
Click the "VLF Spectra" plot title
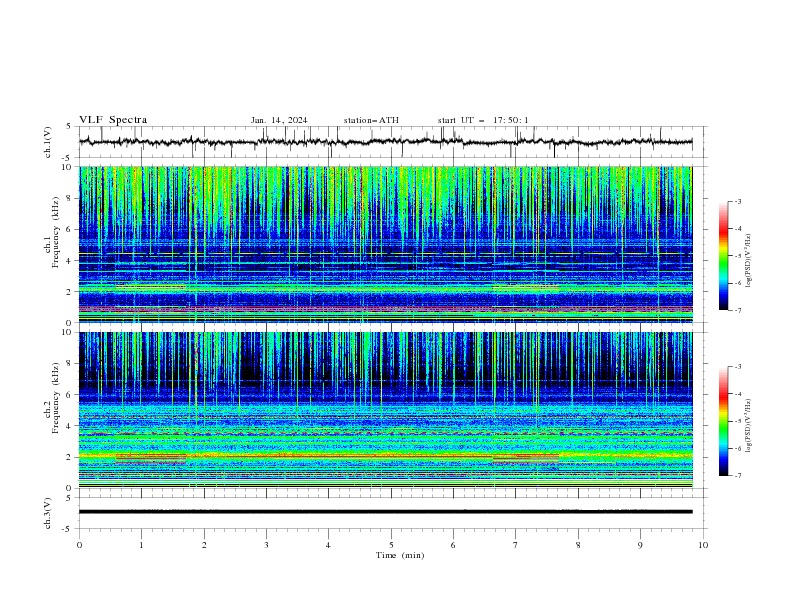pyautogui.click(x=113, y=120)
